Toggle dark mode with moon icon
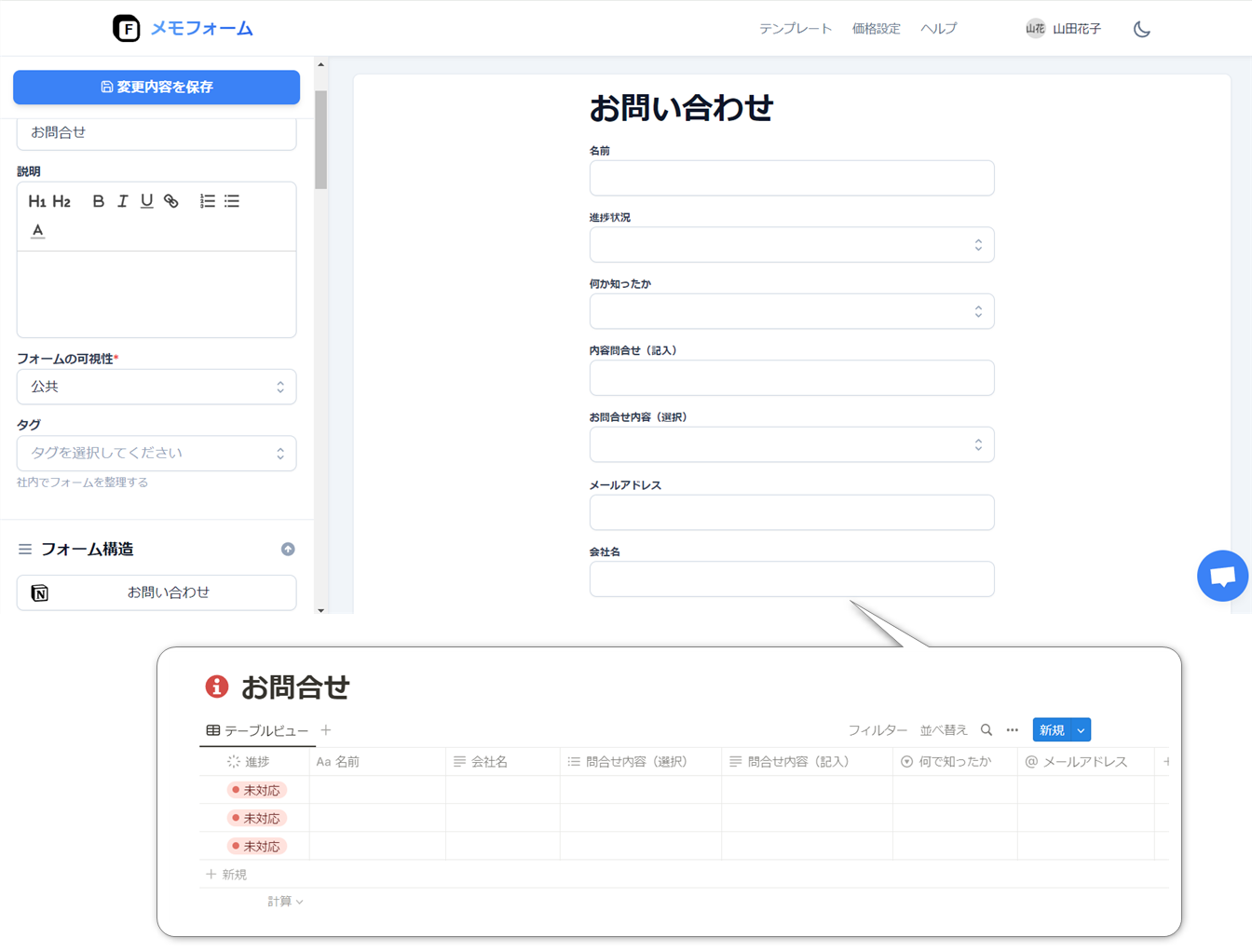Image resolution: width=1252 pixels, height=952 pixels. click(x=1141, y=29)
